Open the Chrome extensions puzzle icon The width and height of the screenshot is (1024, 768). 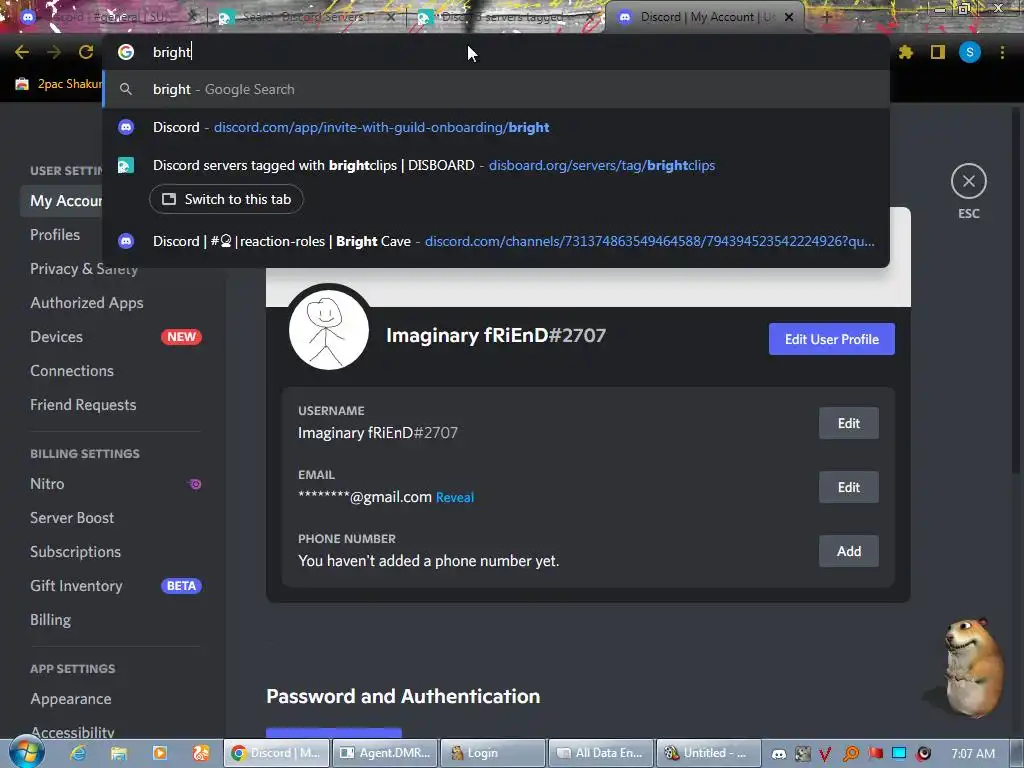905,52
